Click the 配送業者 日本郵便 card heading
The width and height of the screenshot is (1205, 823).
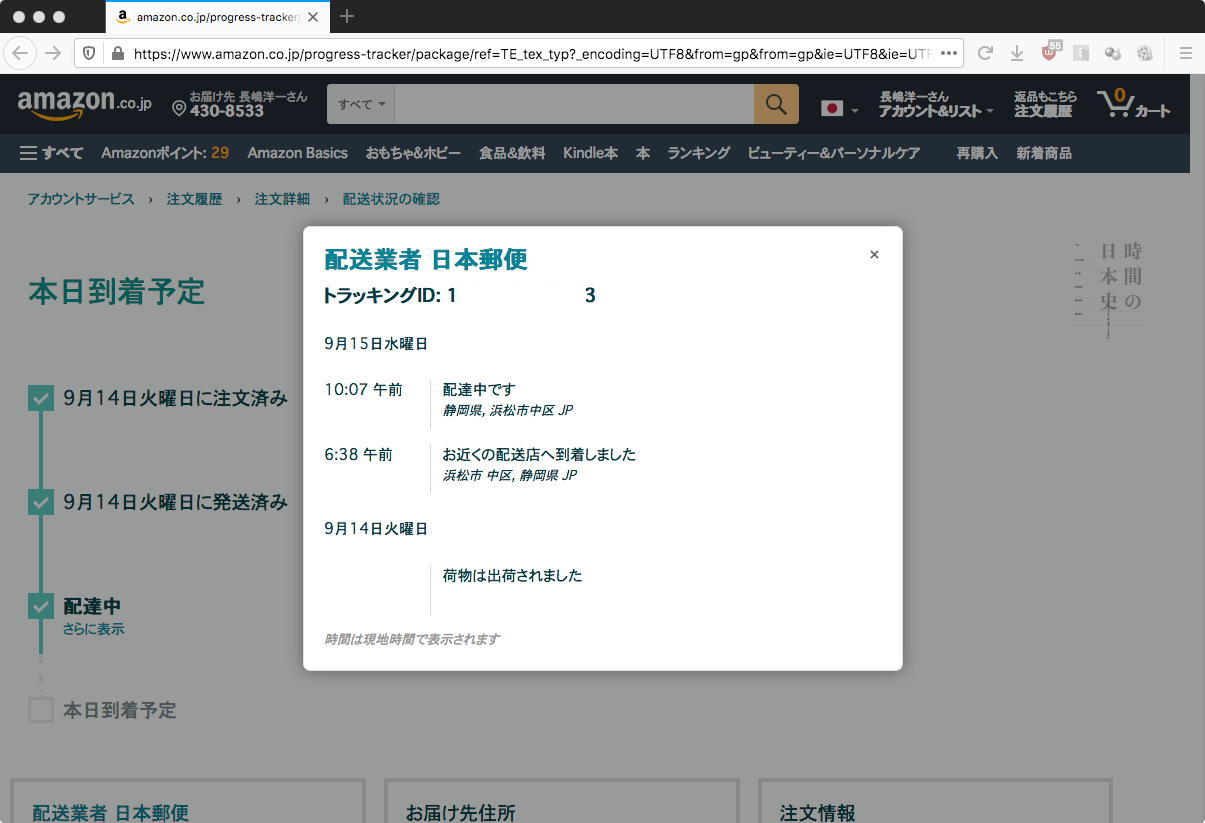pyautogui.click(x=110, y=813)
